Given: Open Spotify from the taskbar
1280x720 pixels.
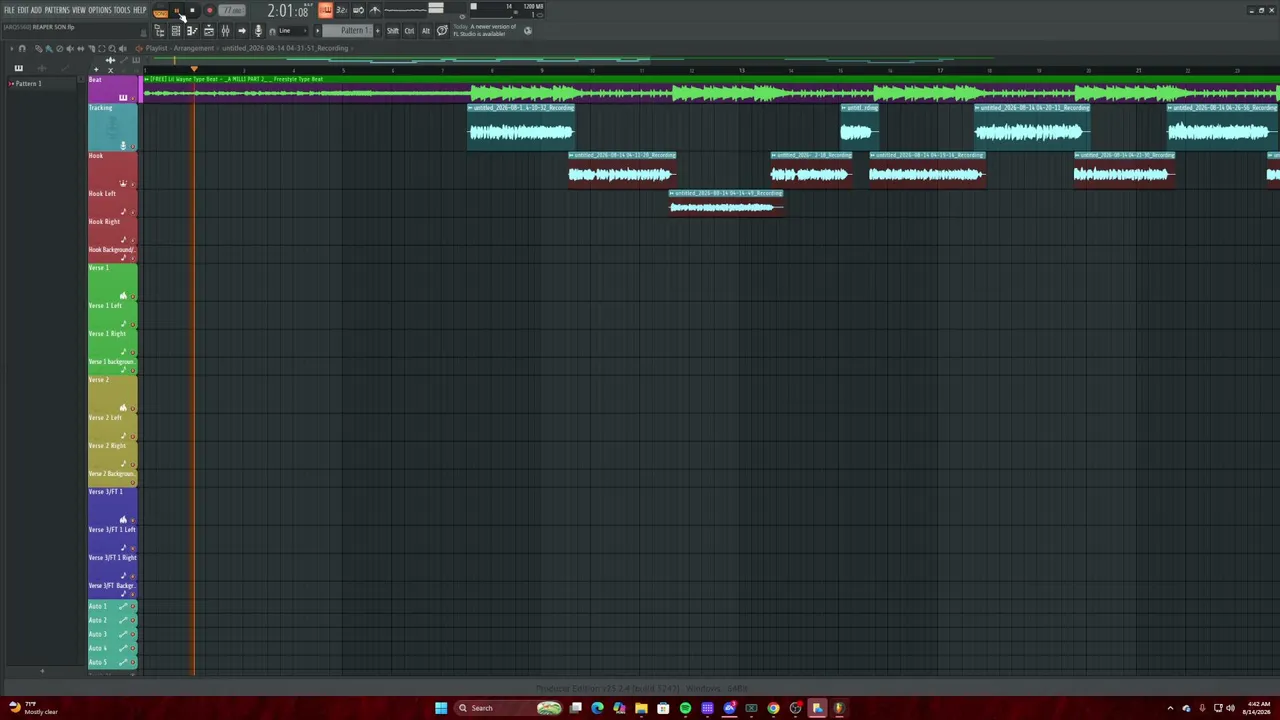Looking at the screenshot, I should (685, 708).
